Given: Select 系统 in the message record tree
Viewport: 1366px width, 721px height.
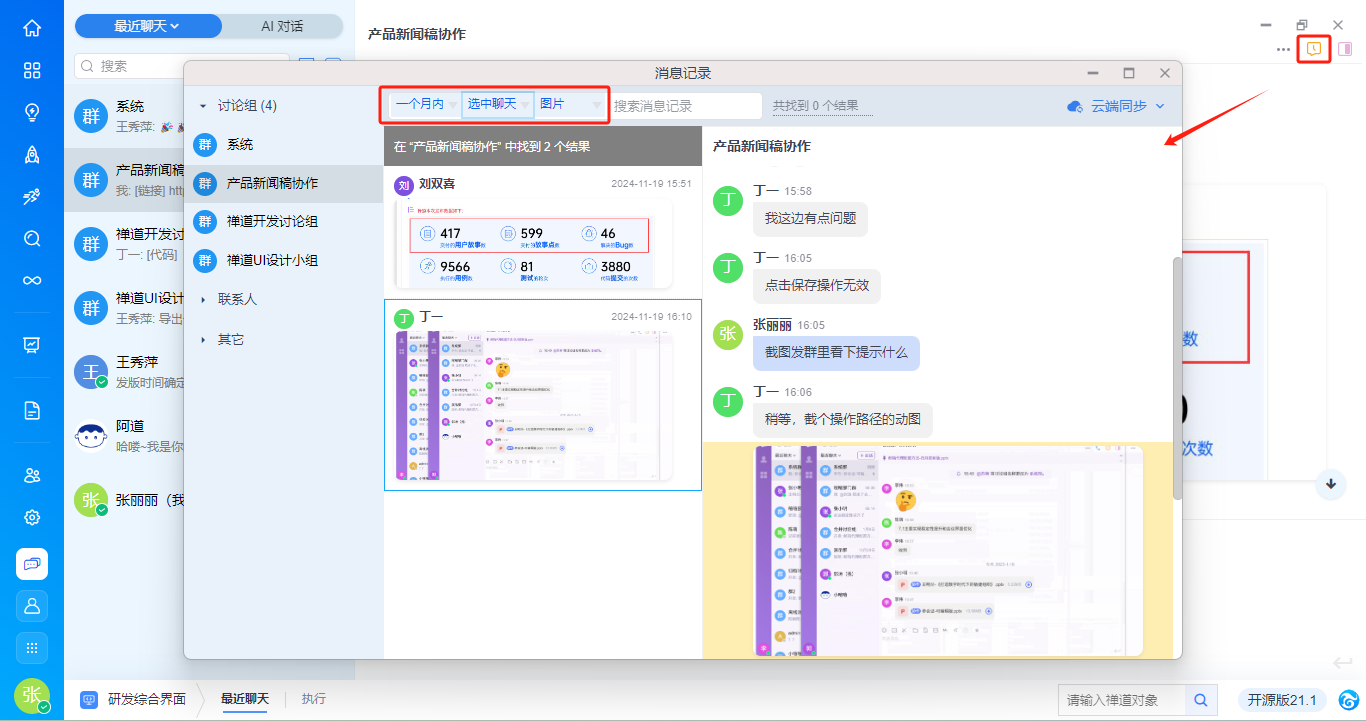Looking at the screenshot, I should coord(284,145).
